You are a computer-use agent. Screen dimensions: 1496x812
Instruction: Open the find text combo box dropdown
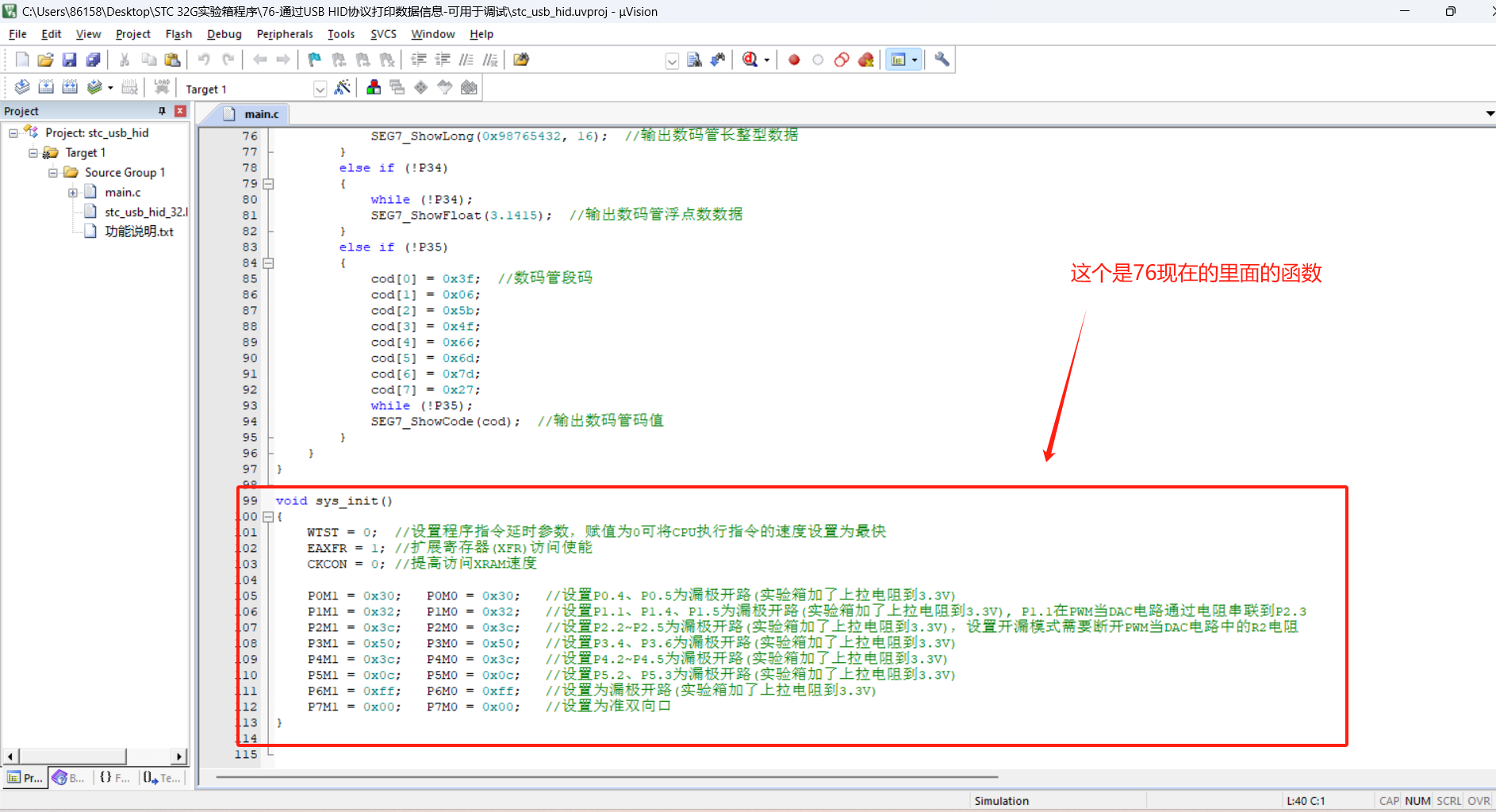click(672, 61)
